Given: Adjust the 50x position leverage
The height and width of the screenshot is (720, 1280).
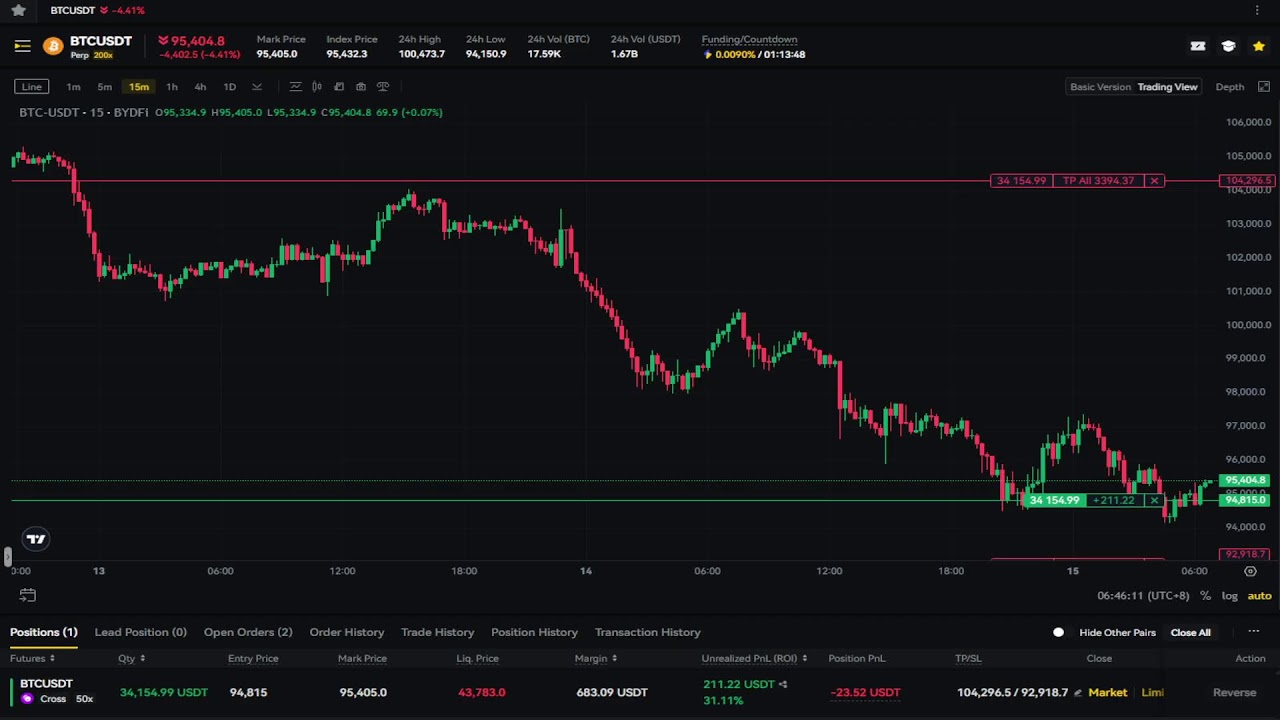Looking at the screenshot, I should point(85,699).
